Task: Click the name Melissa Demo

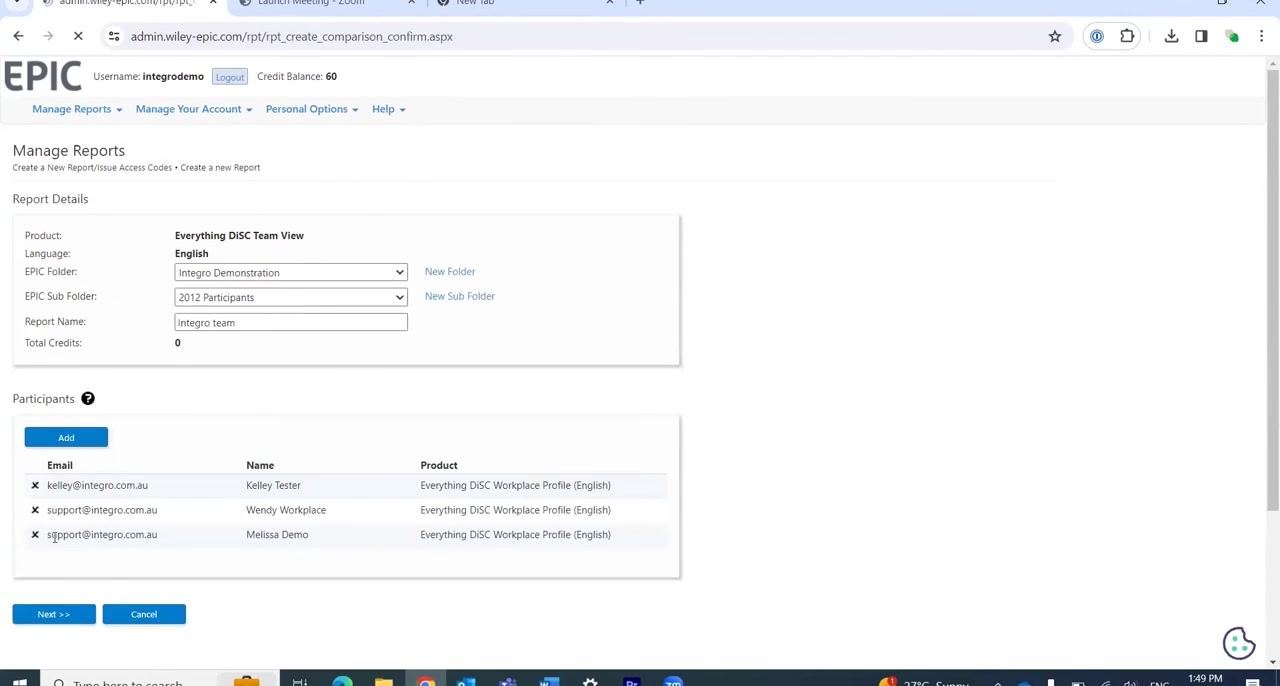Action: pos(277,534)
